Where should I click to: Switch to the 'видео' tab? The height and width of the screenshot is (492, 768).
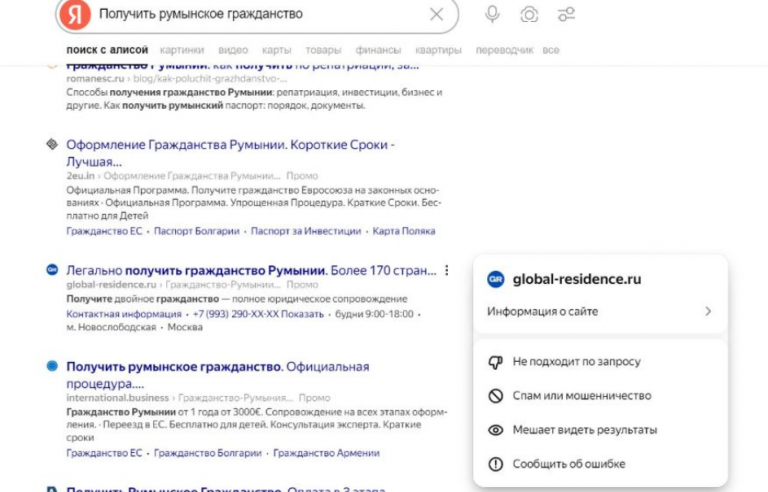click(233, 50)
